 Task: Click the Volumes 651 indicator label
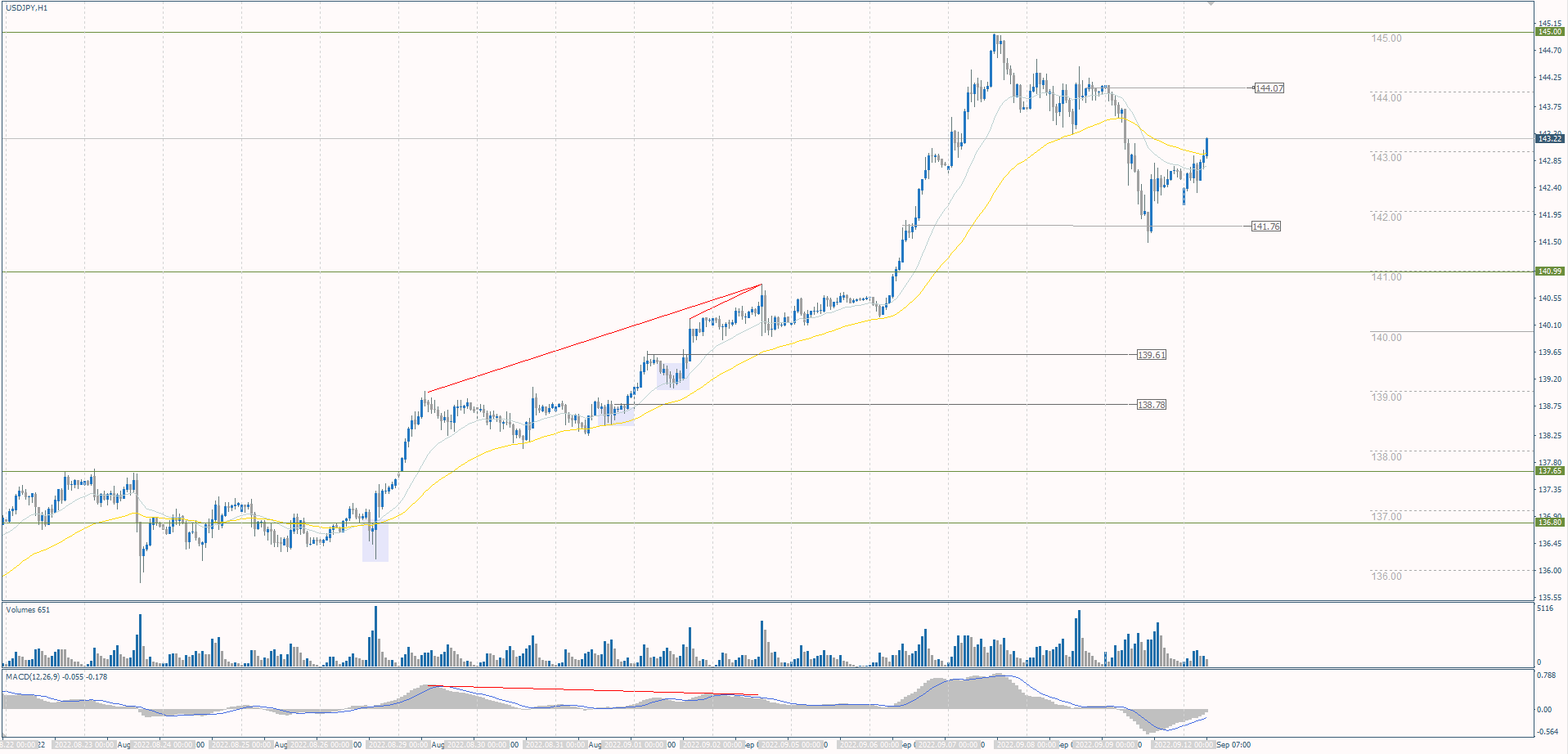tap(28, 610)
